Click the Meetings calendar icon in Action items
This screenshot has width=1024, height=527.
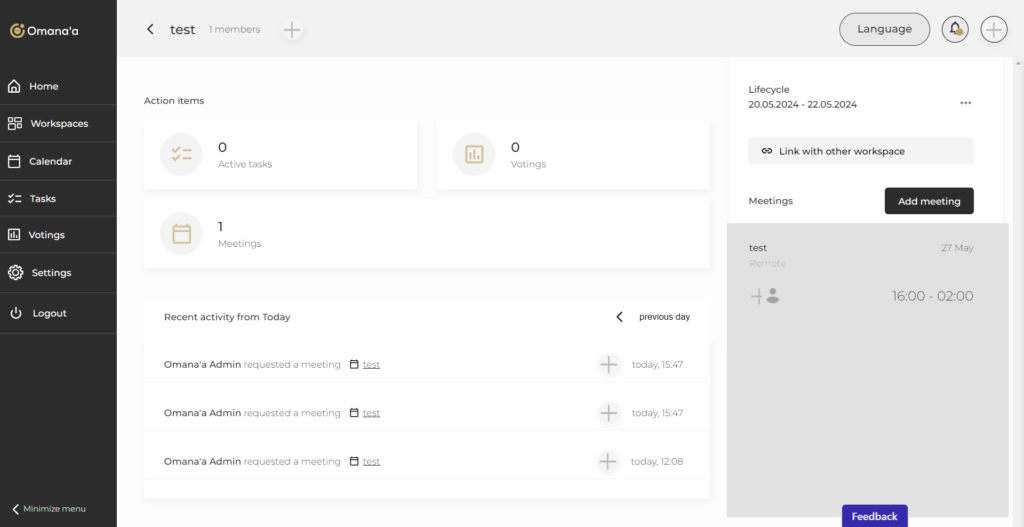tap(181, 233)
